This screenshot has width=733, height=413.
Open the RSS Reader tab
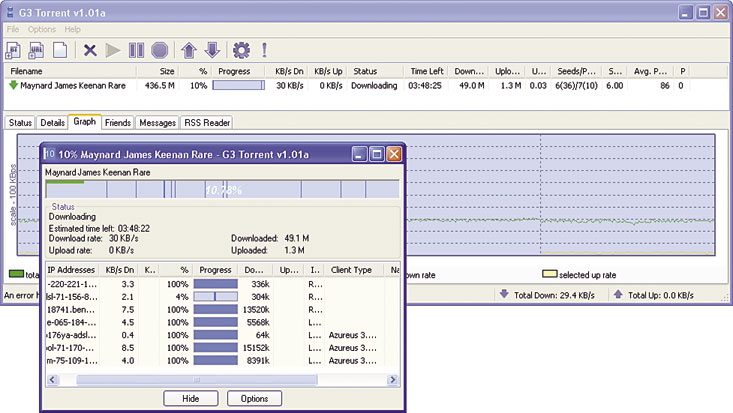[x=207, y=123]
